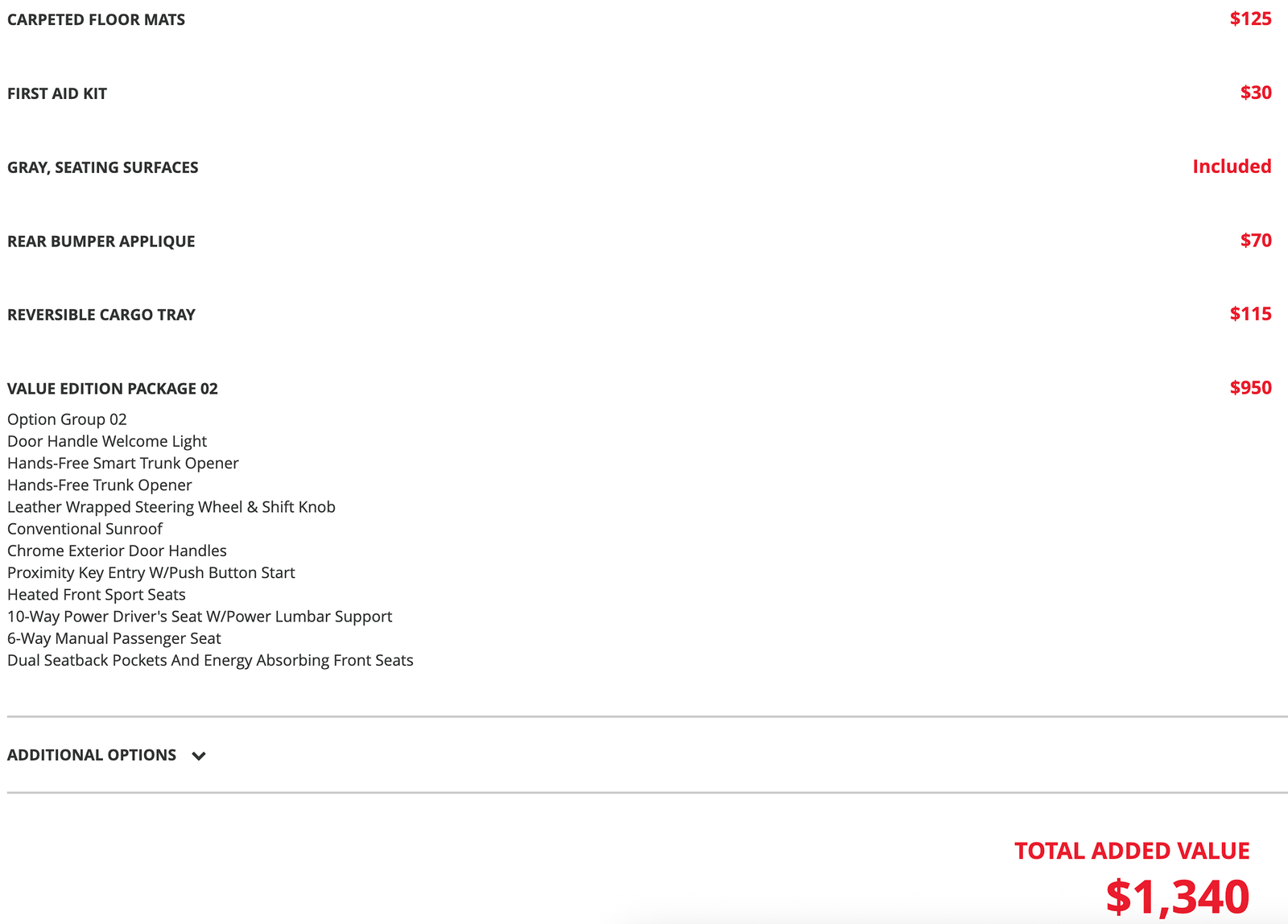The height and width of the screenshot is (924, 1288).
Task: Click the Reversible Cargo Tray label
Action: point(101,315)
